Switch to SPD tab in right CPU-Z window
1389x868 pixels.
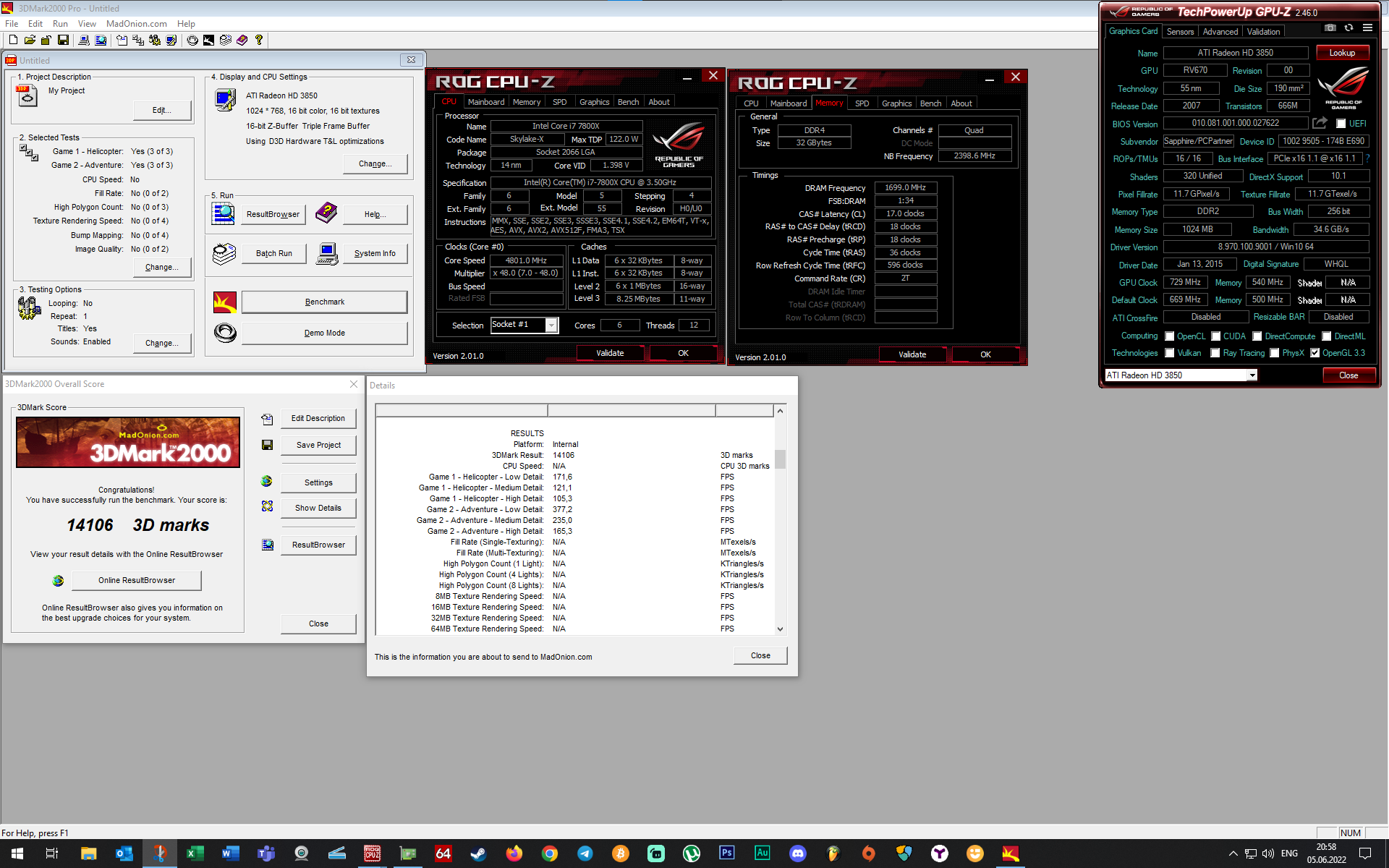coord(862,103)
